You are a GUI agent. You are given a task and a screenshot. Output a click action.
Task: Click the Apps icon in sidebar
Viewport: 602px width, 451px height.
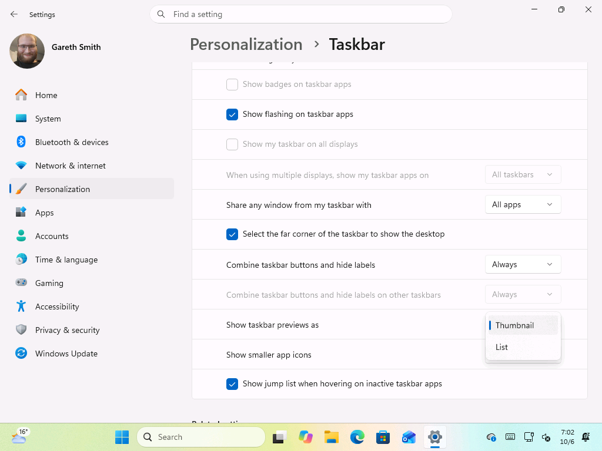(21, 212)
